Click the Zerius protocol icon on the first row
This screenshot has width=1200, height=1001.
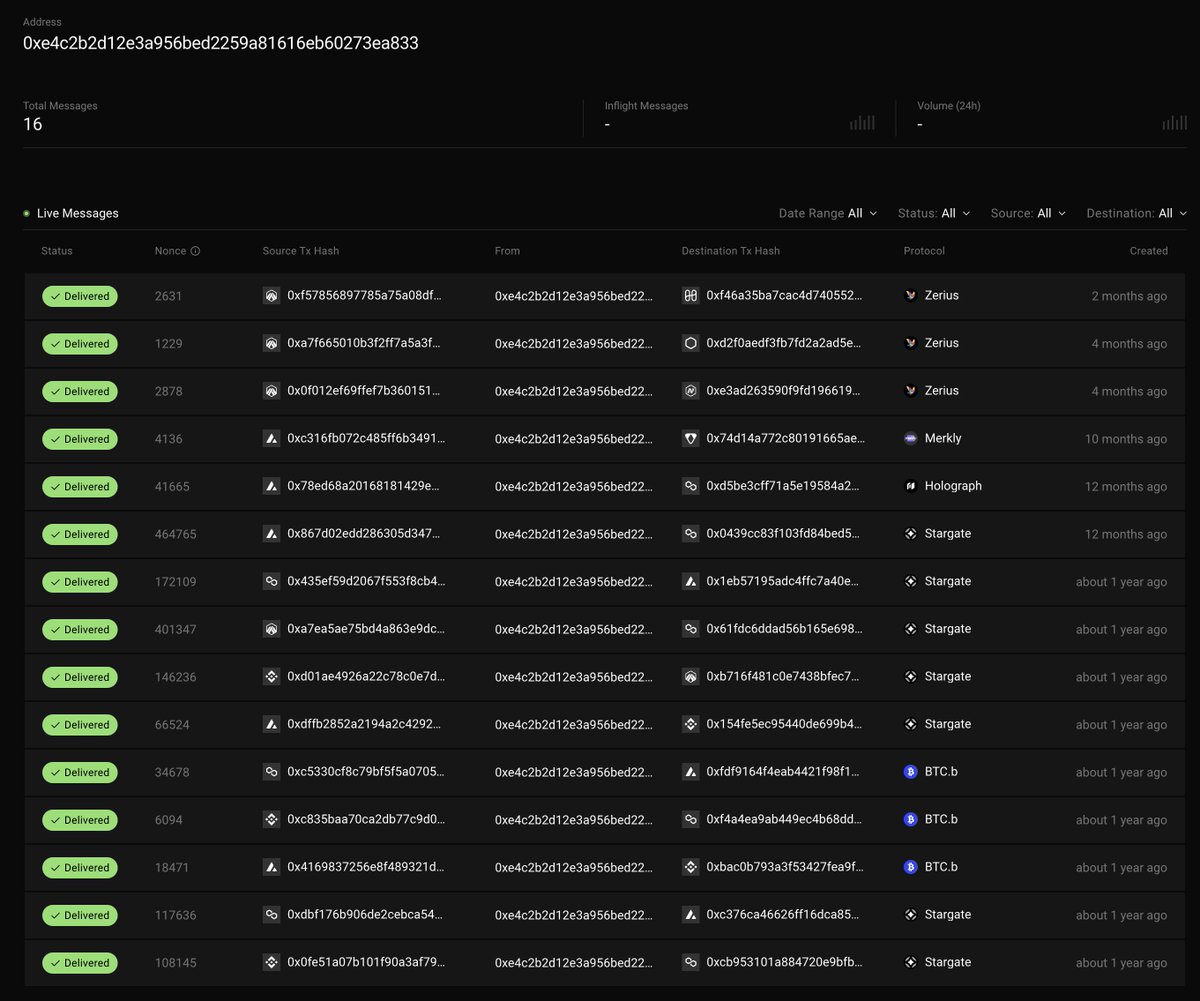tap(911, 295)
